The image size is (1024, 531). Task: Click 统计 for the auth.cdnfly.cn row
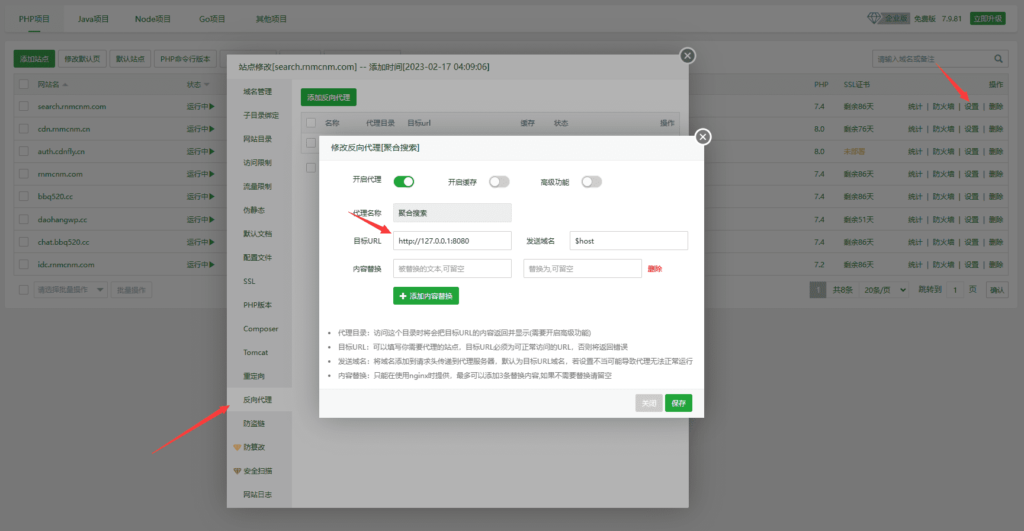(914, 152)
